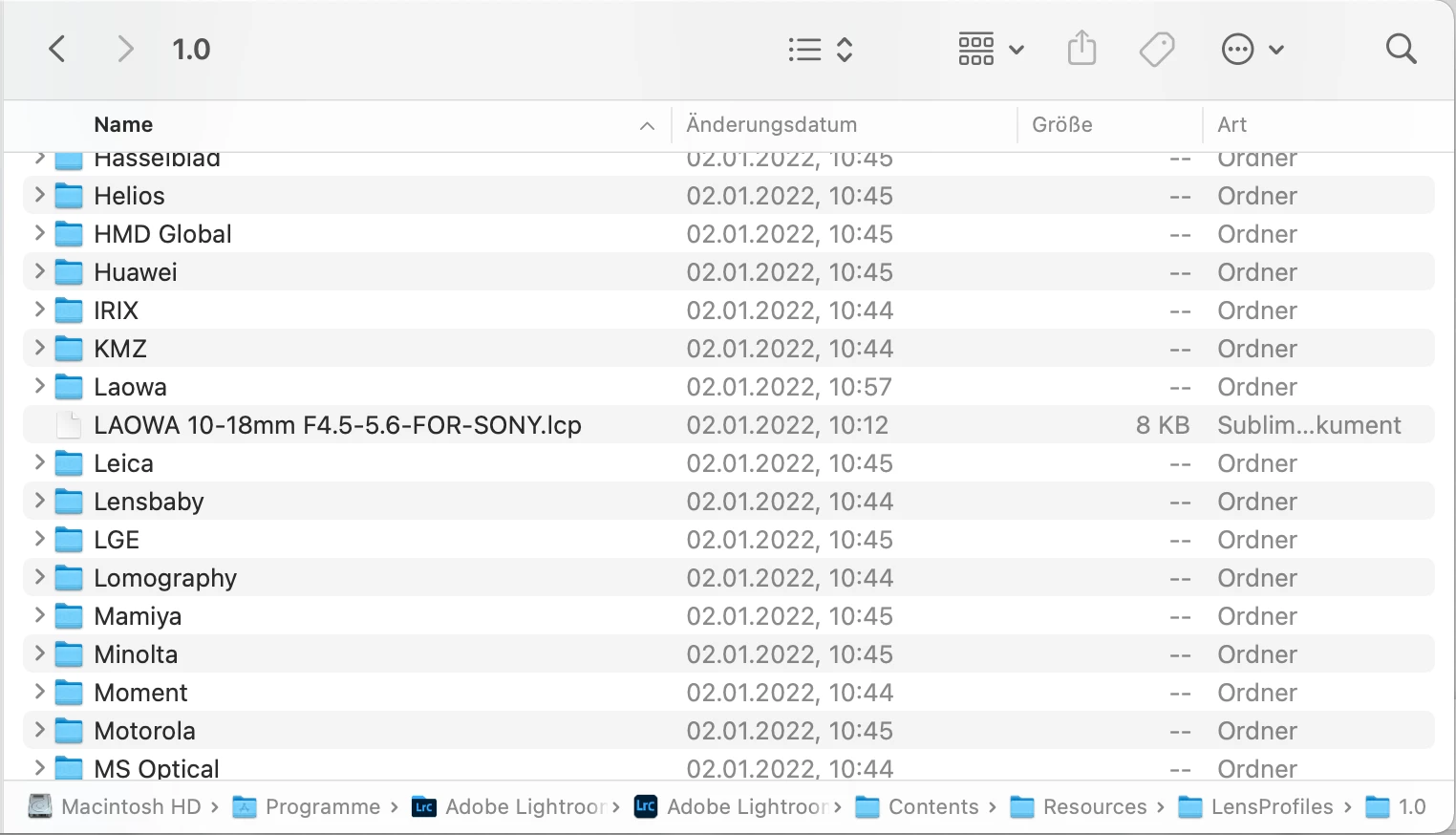Select the Lensbaby folder icon
The image size is (1456, 835).
(x=69, y=502)
